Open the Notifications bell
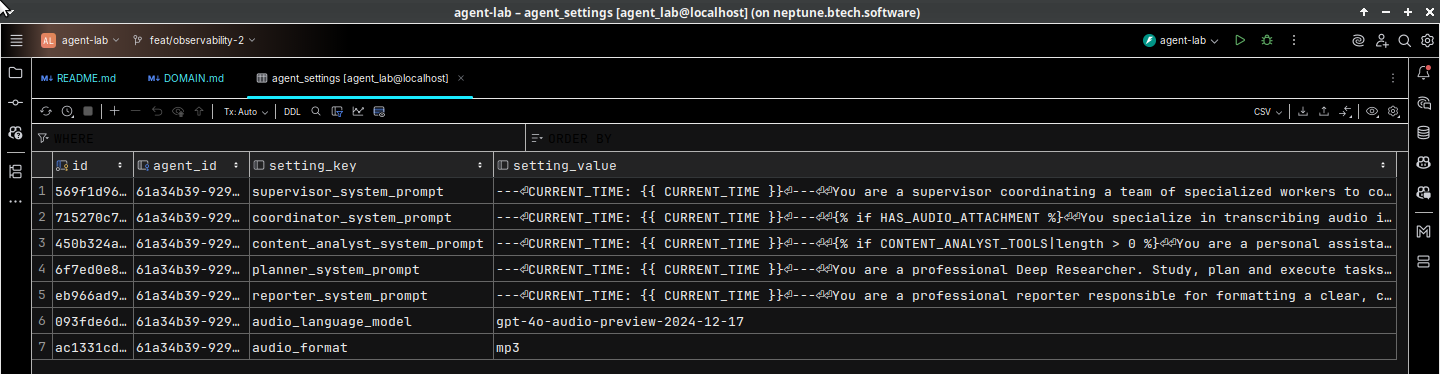1440x374 pixels. click(1424, 73)
